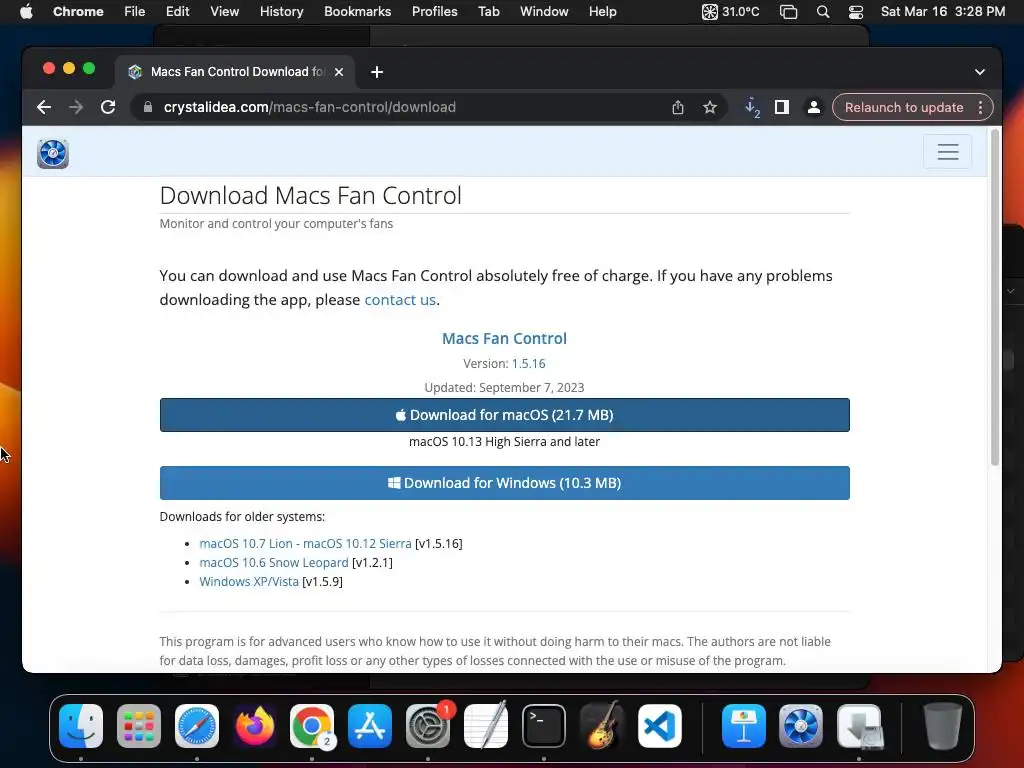Launch GarageBand from the dock
This screenshot has width=1024, height=768.
(x=601, y=726)
